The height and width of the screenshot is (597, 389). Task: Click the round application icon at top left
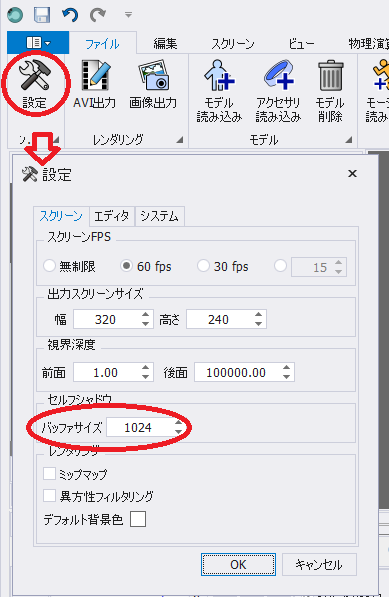pos(15,15)
